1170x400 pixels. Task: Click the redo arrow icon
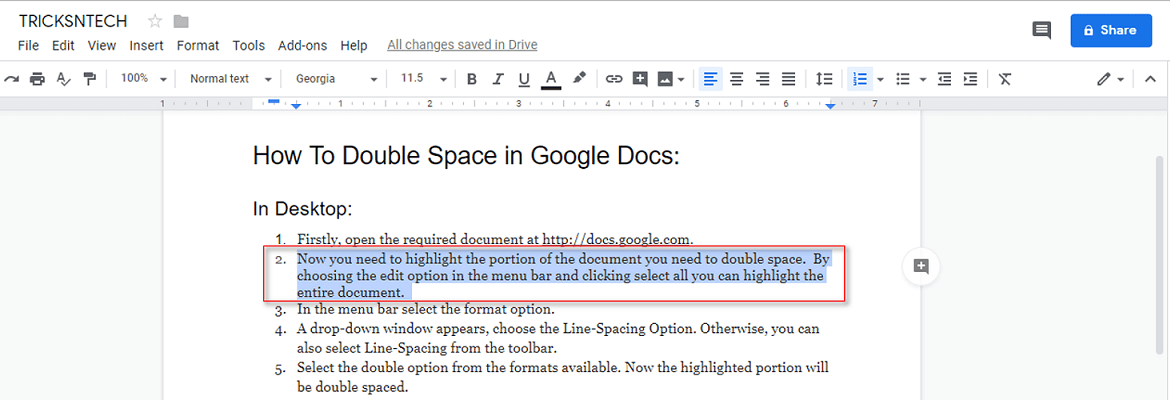11,78
